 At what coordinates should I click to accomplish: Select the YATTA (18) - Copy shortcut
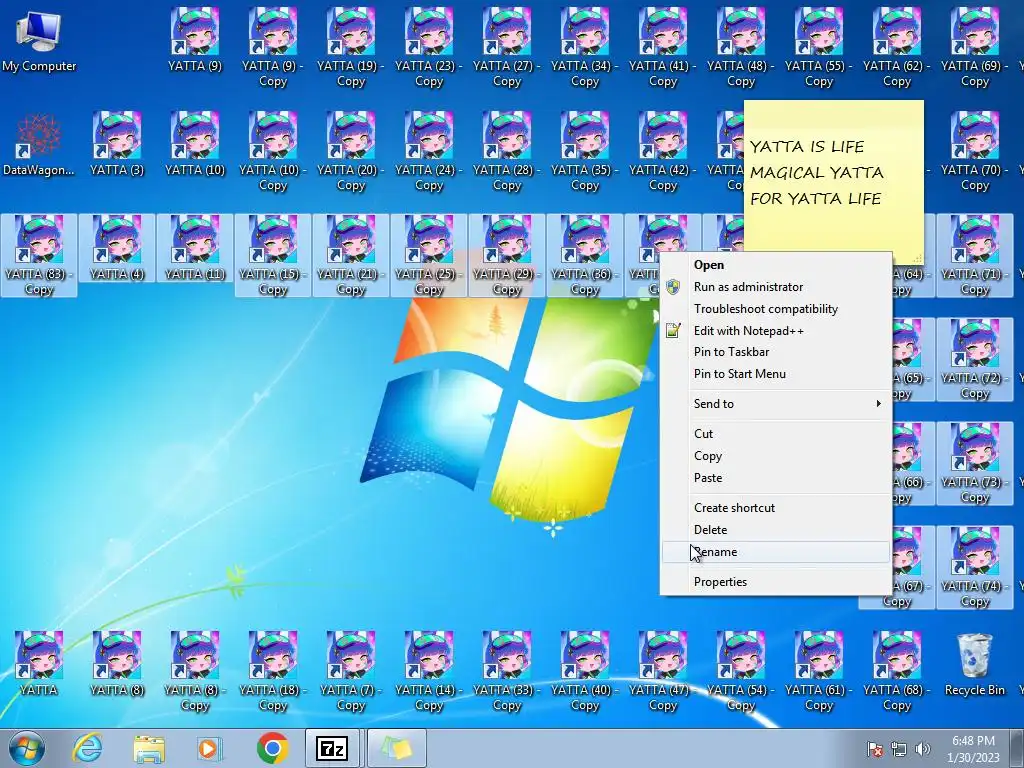click(x=273, y=671)
